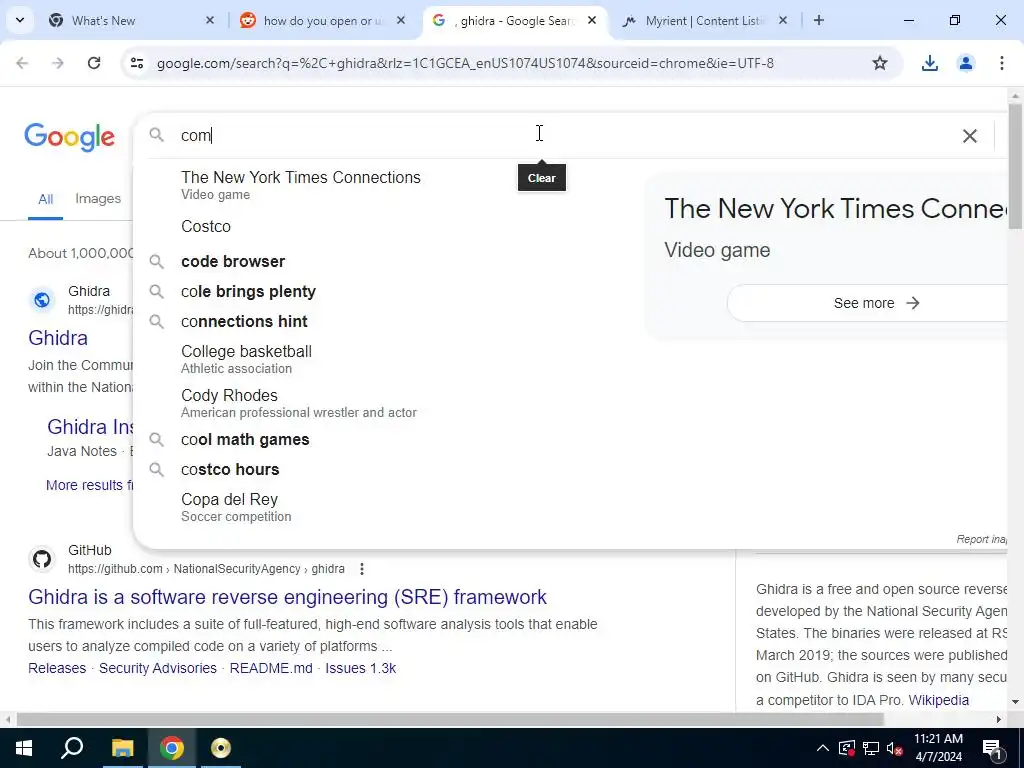This screenshot has width=1024, height=768.
Task: Open the taskbar clock showing 11:21 AM
Action: 938,748
